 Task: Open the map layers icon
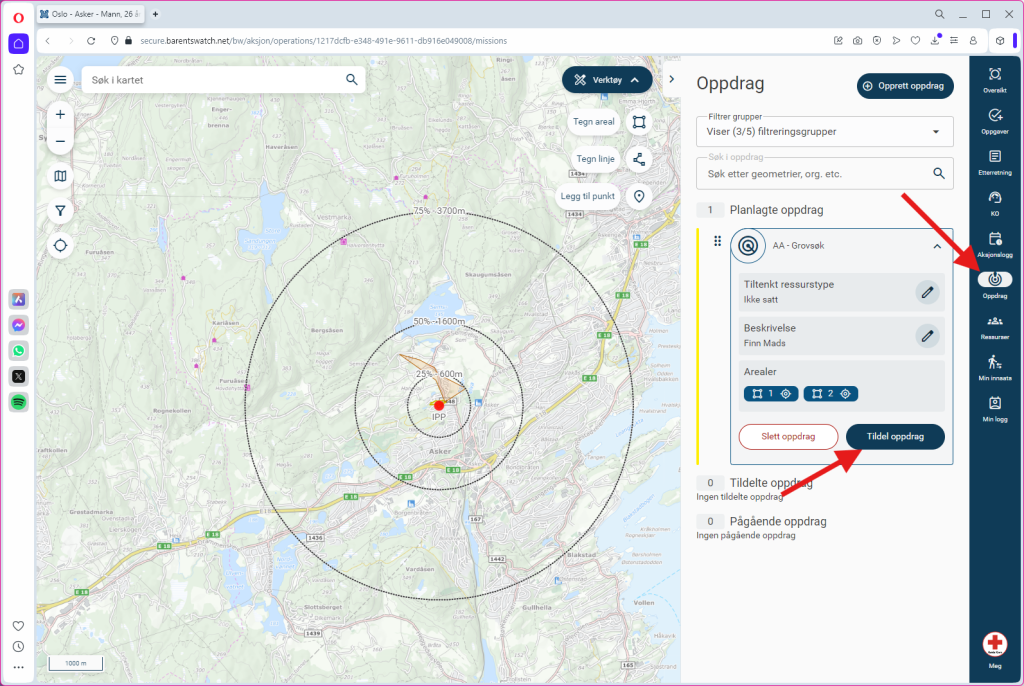pyautogui.click(x=61, y=176)
